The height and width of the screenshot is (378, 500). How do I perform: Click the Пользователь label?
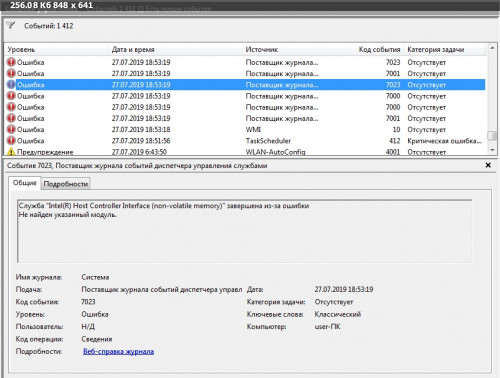39,326
